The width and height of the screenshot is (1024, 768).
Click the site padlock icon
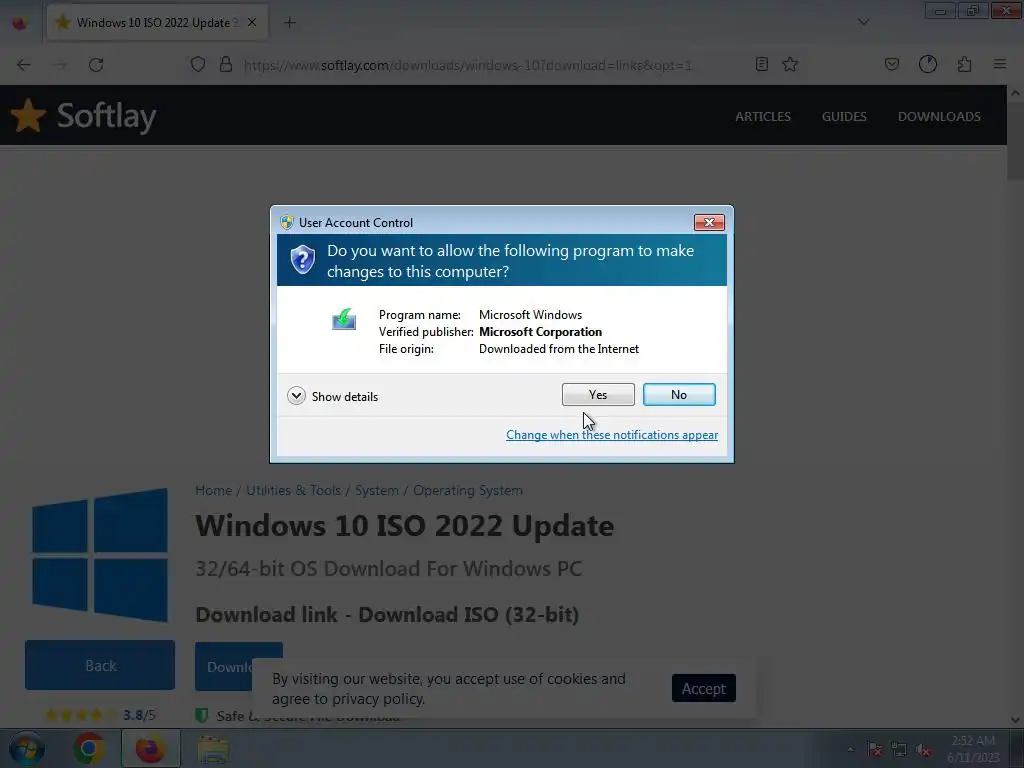click(x=226, y=64)
